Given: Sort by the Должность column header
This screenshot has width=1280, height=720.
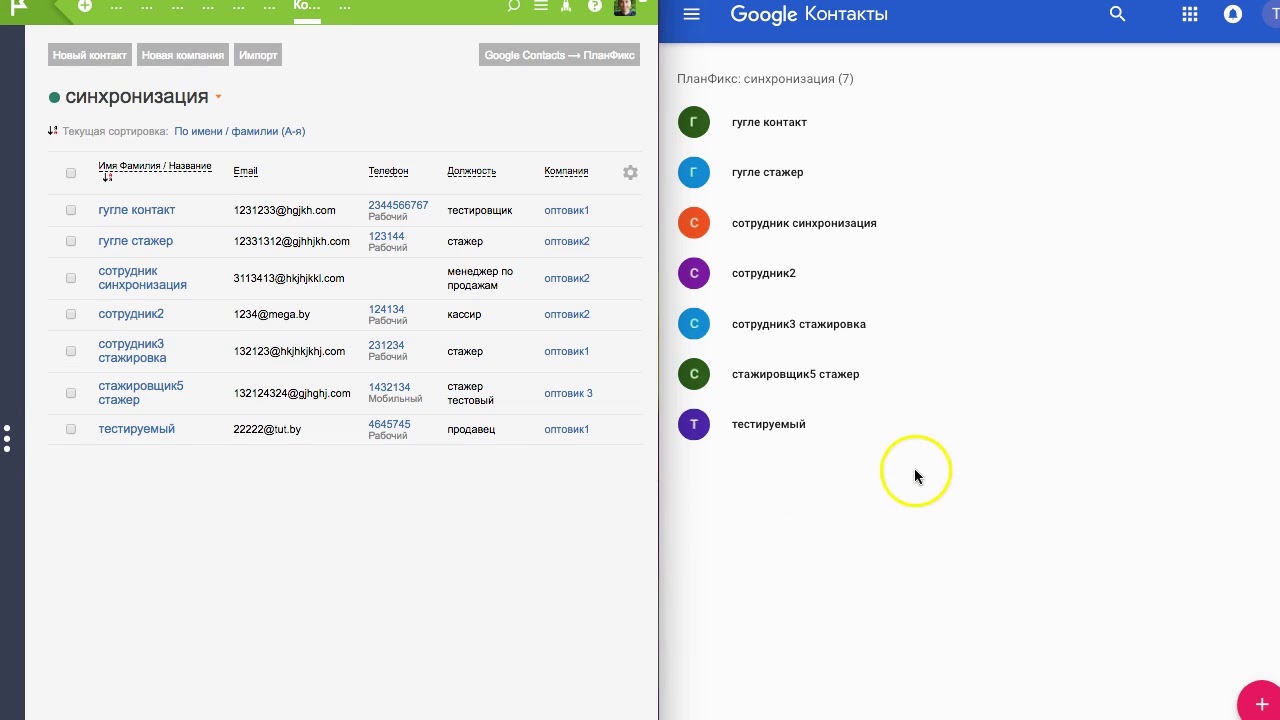Looking at the screenshot, I should tap(471, 171).
